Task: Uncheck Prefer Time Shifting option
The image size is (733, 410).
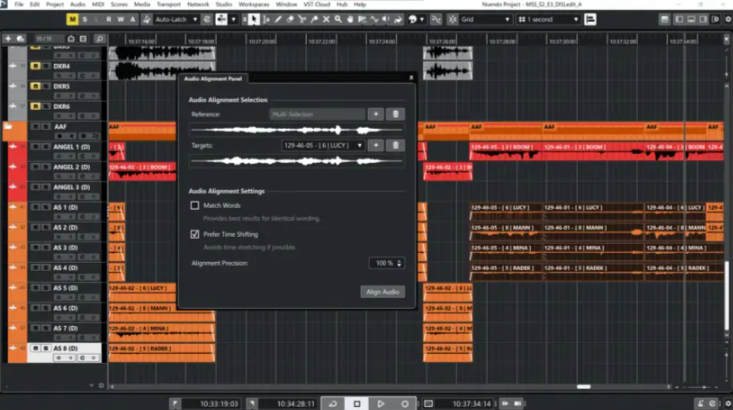Action: tap(196, 234)
